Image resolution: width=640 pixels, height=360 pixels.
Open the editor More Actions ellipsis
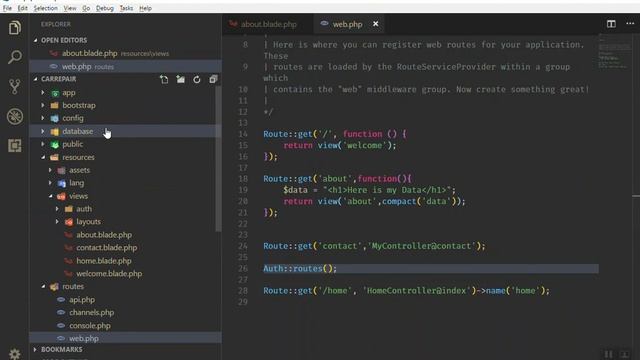tap(630, 24)
